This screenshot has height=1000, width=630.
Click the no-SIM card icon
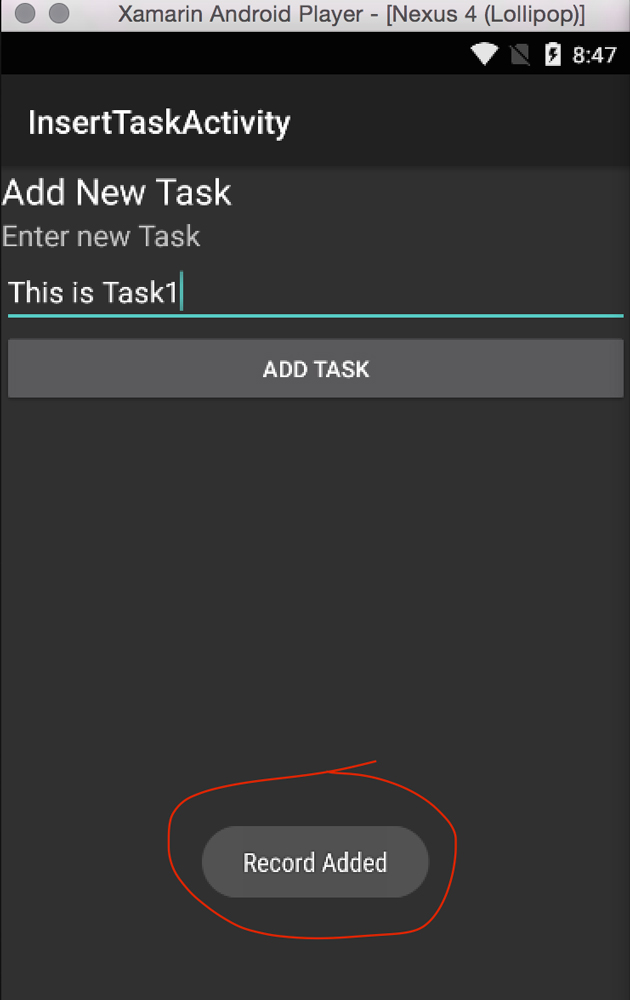[520, 55]
